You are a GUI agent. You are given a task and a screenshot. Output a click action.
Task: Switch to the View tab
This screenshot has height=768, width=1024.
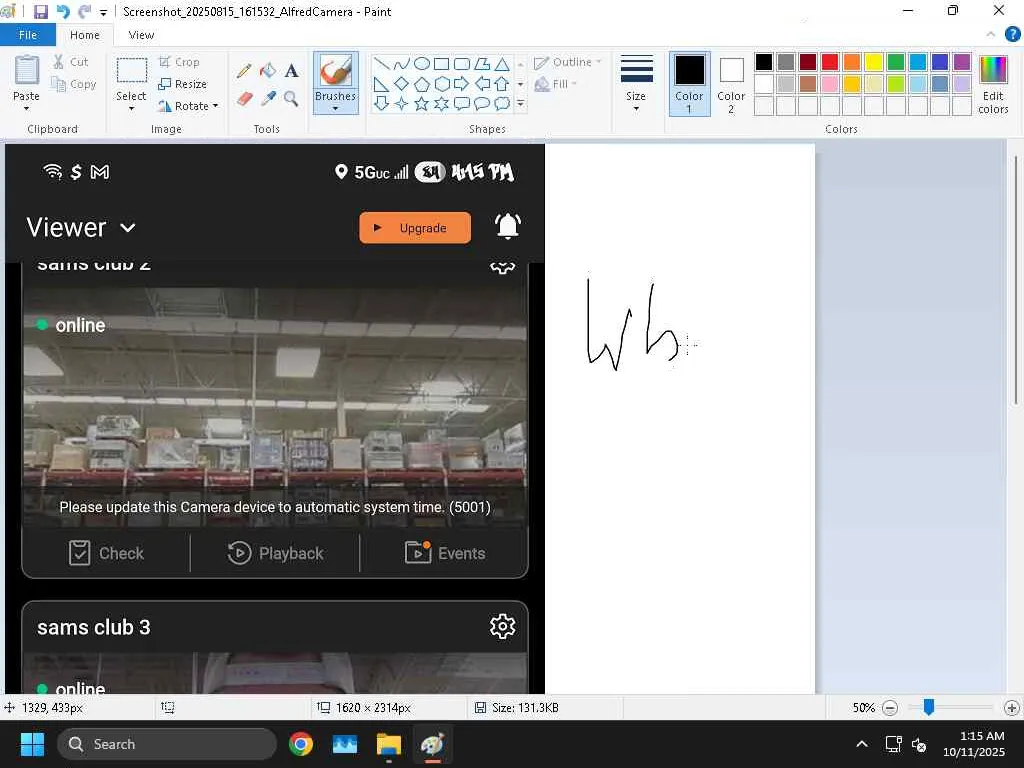(141, 35)
